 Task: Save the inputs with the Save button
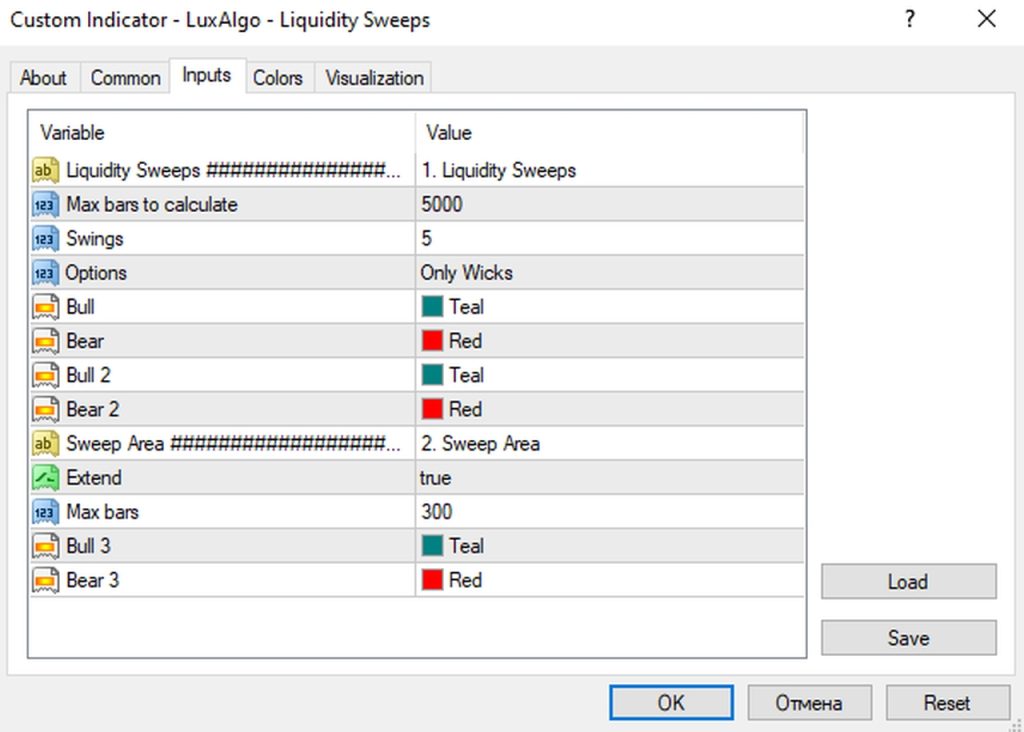point(908,637)
